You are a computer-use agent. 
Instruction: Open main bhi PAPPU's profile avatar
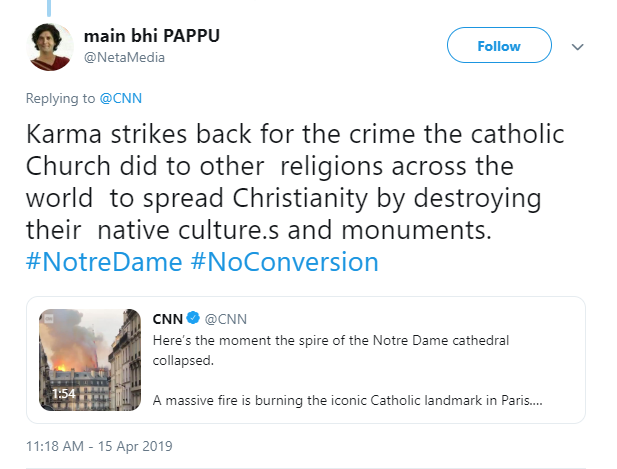point(50,46)
